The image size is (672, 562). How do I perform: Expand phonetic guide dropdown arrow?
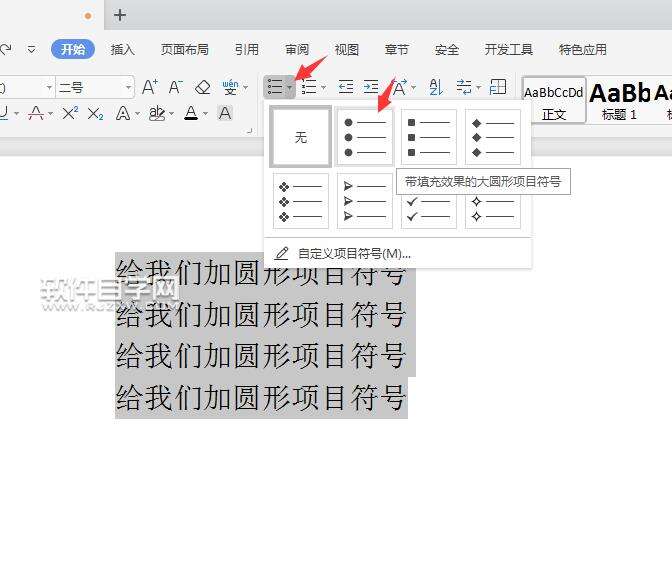click(x=246, y=87)
